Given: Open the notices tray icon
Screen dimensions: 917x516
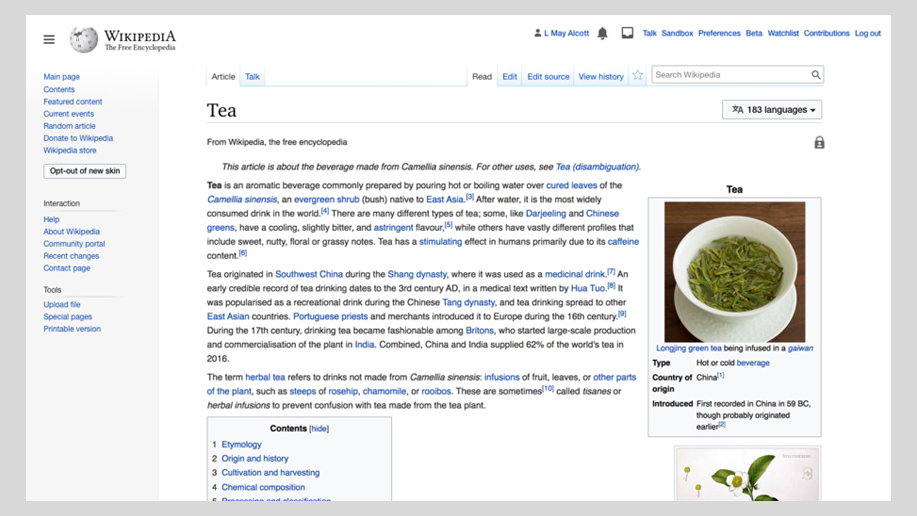Looking at the screenshot, I should click(x=627, y=33).
